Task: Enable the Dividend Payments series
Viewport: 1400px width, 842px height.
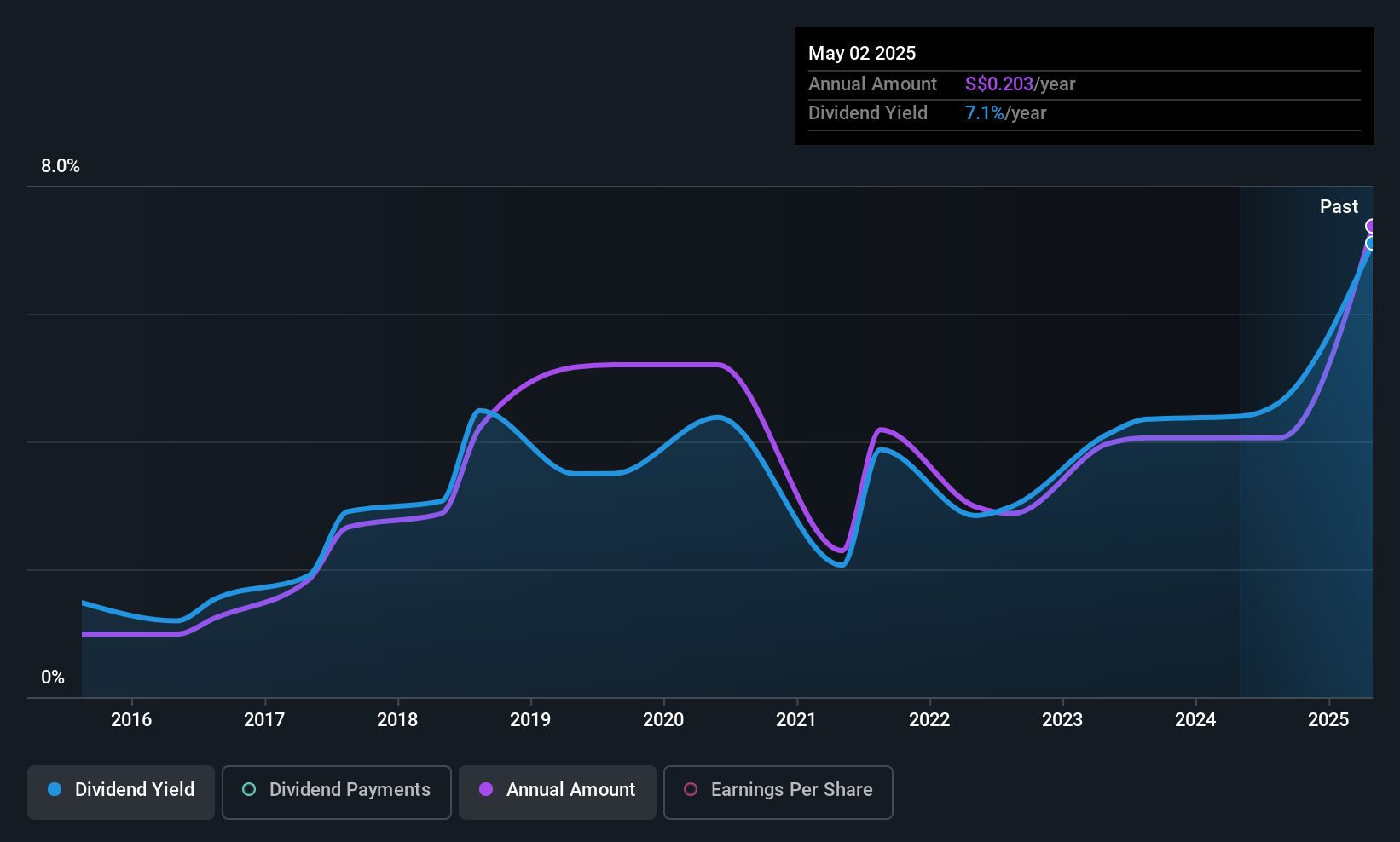Action: (336, 791)
